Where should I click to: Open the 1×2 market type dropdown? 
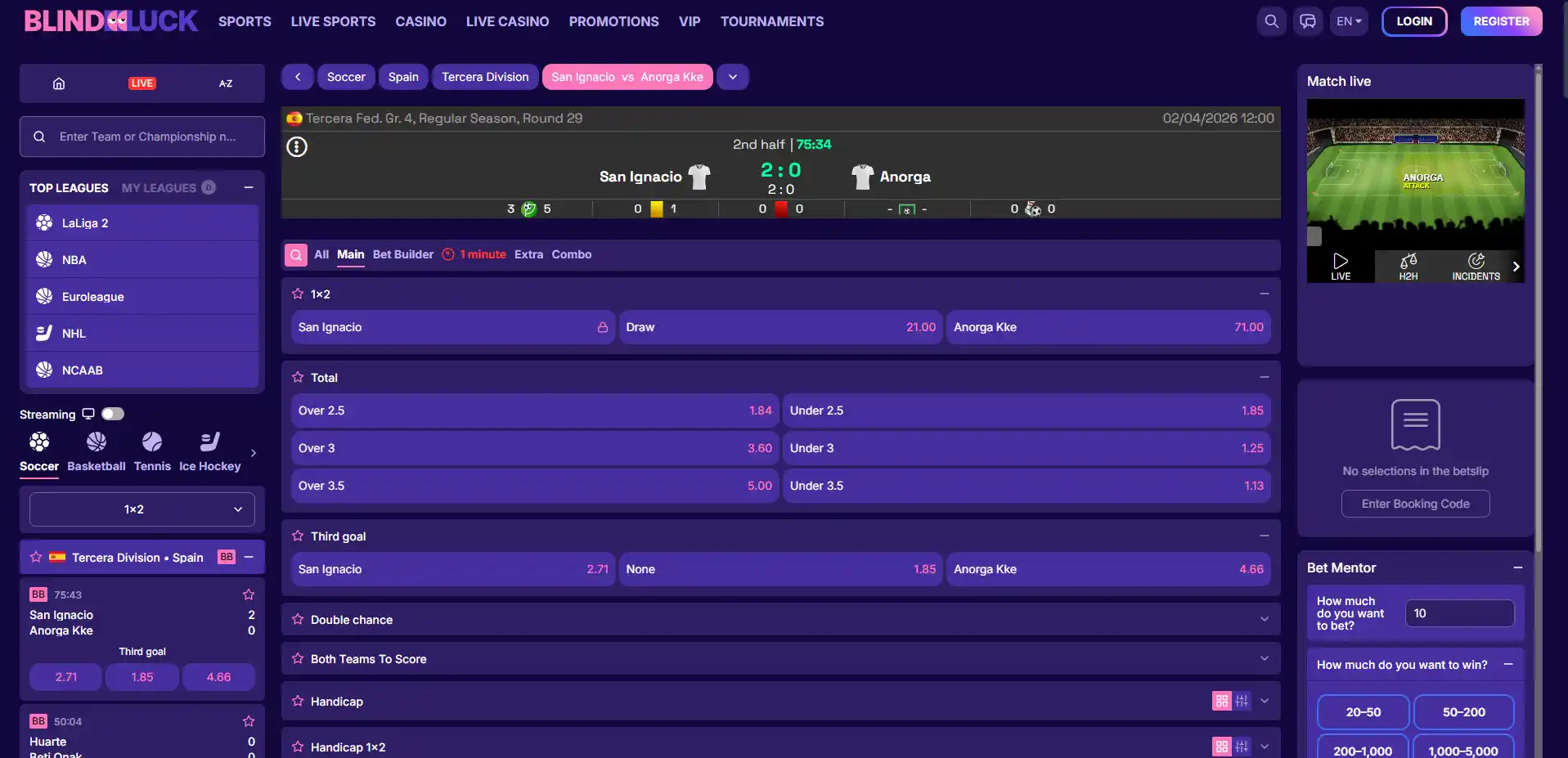tap(142, 509)
